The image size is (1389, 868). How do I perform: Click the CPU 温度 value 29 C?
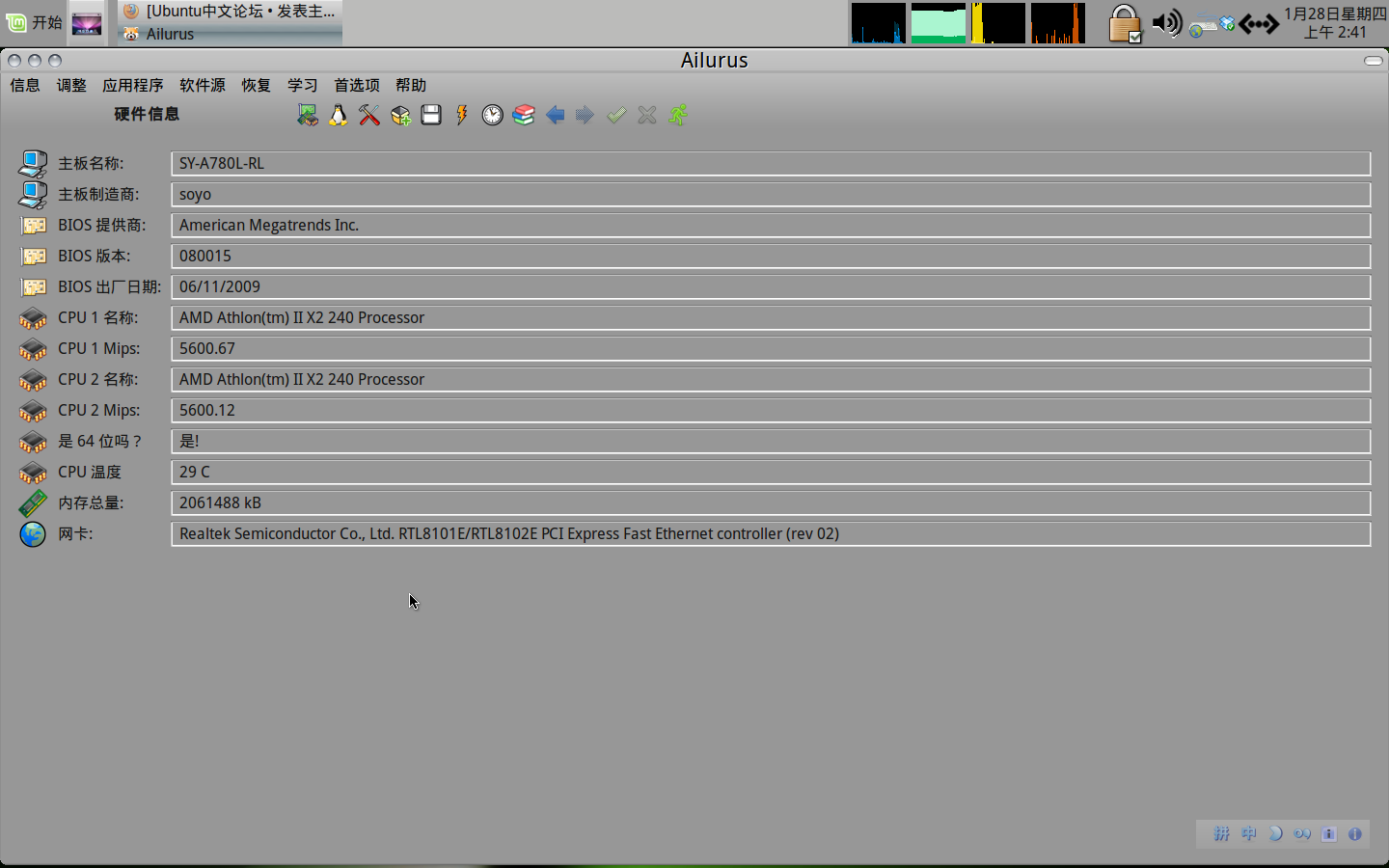click(771, 472)
